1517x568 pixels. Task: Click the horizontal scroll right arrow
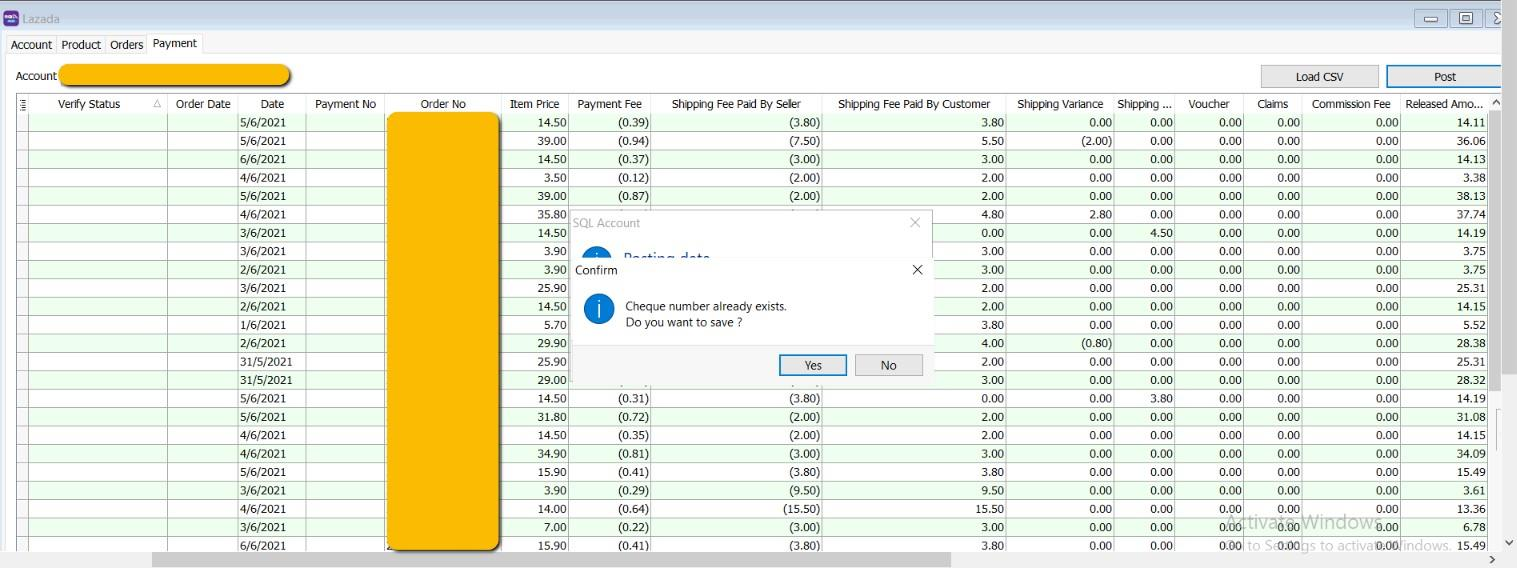(1493, 560)
